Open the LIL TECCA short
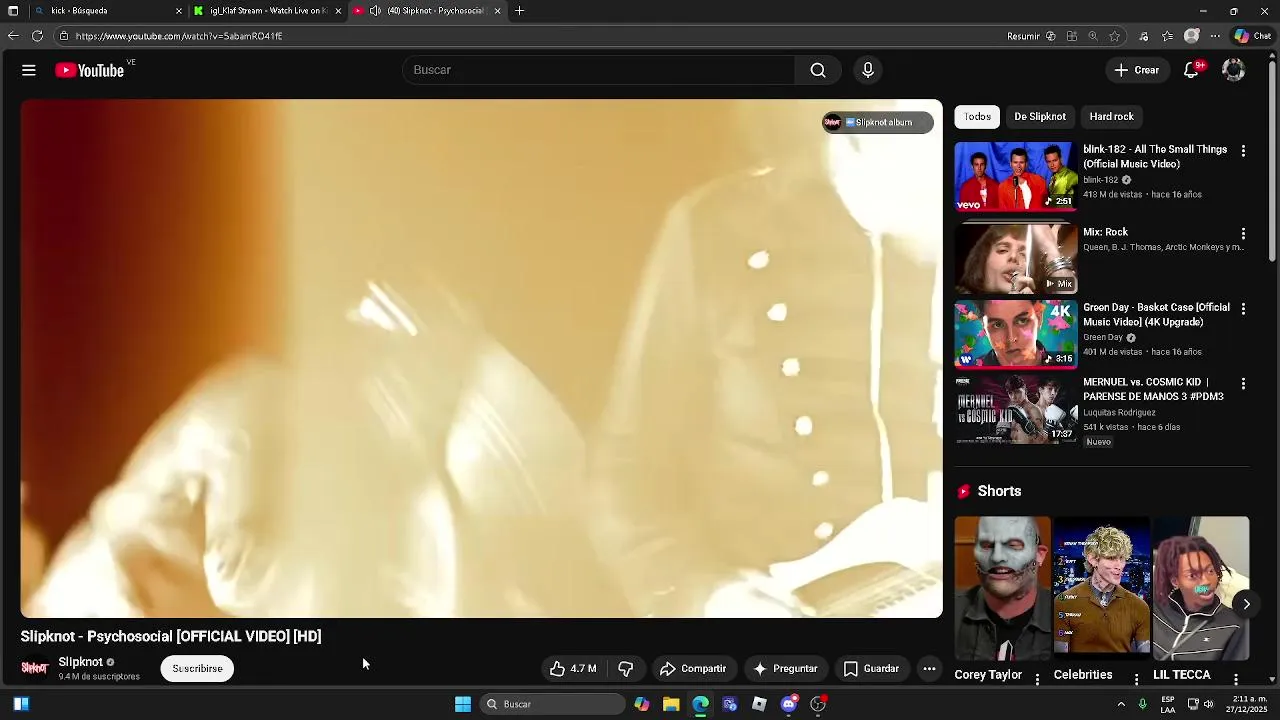This screenshot has width=1280, height=720. point(1201,588)
